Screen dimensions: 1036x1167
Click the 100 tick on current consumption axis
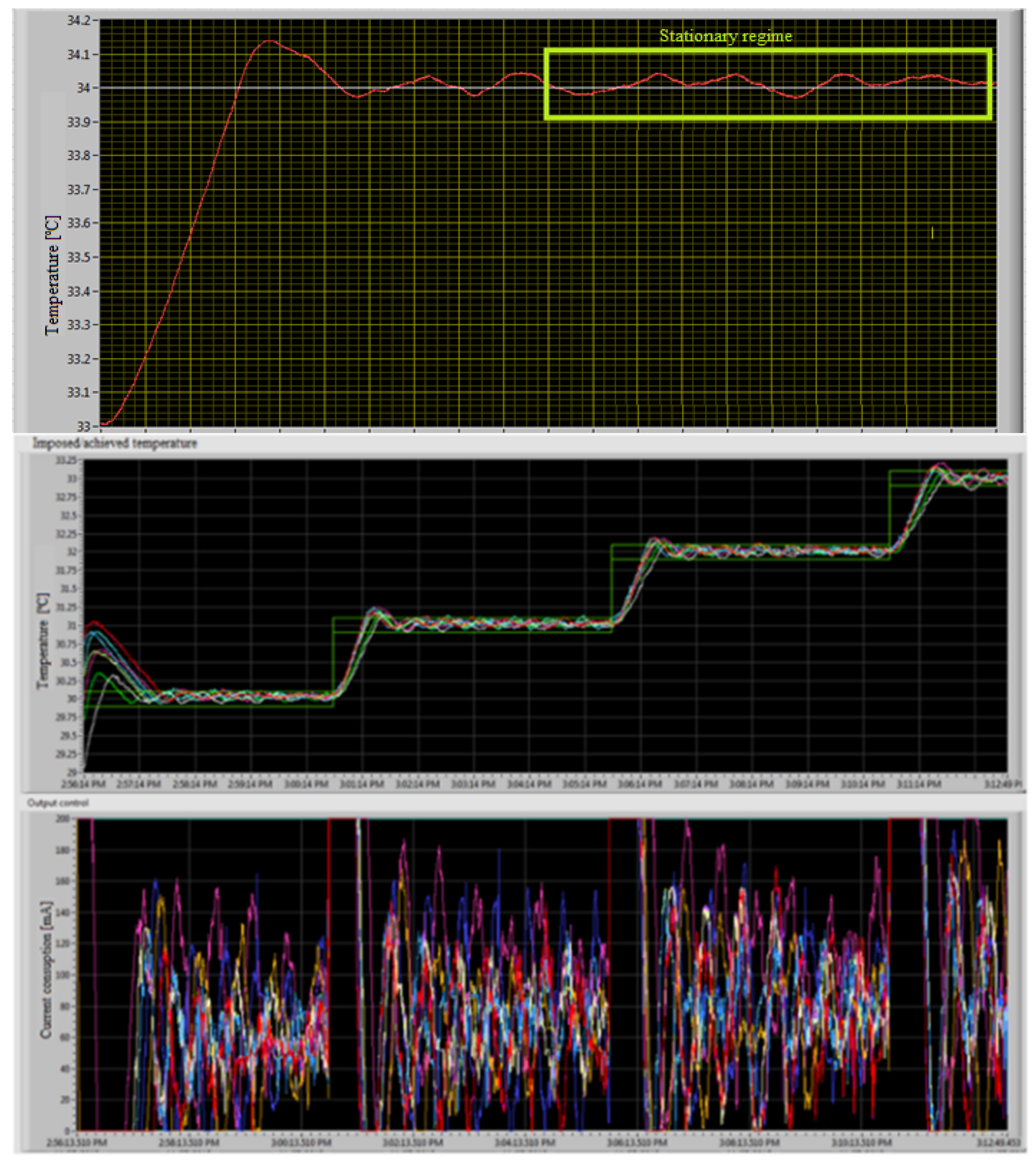click(x=64, y=976)
